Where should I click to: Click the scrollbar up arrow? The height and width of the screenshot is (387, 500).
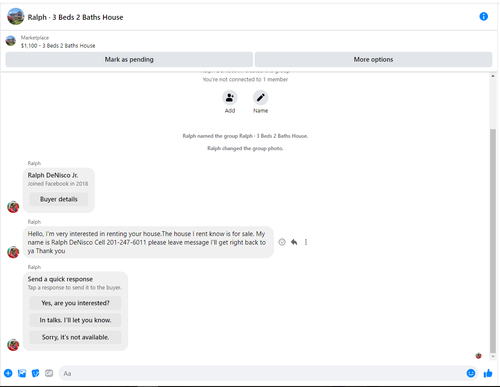(x=493, y=76)
